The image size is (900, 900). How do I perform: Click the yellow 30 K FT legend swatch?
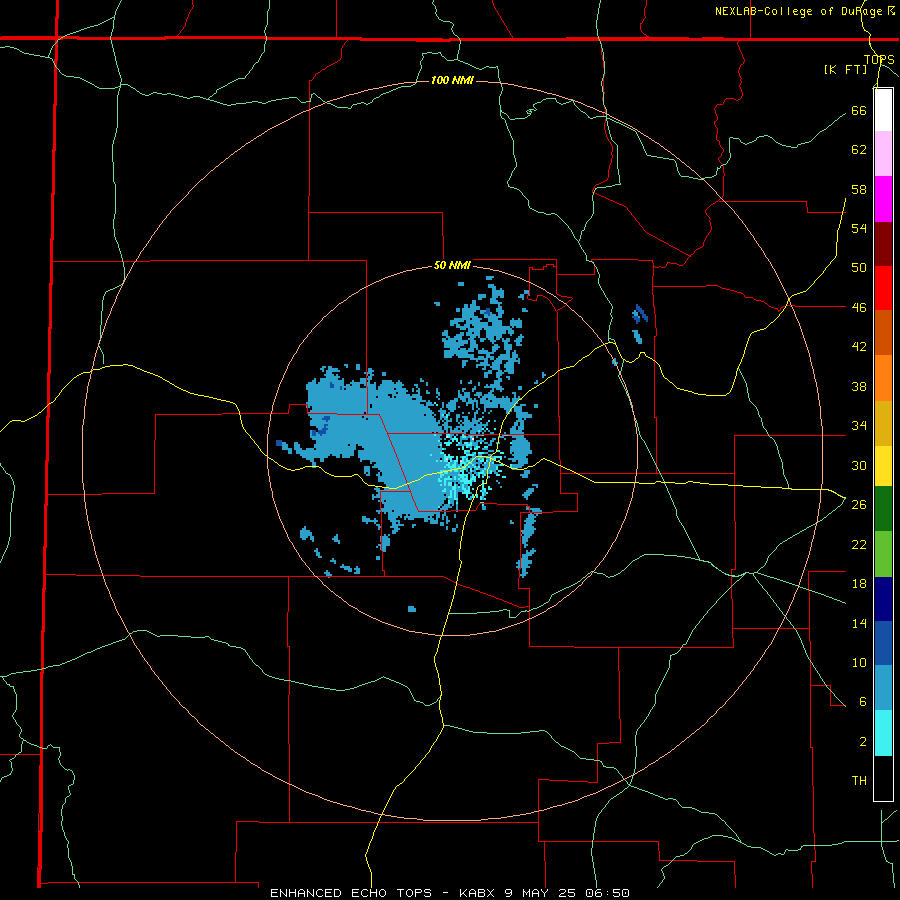coord(883,466)
